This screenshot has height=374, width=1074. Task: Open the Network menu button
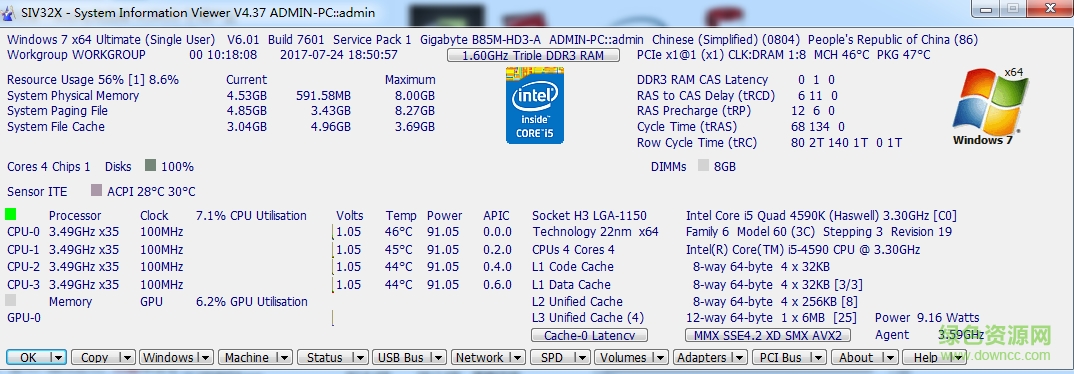click(x=479, y=357)
